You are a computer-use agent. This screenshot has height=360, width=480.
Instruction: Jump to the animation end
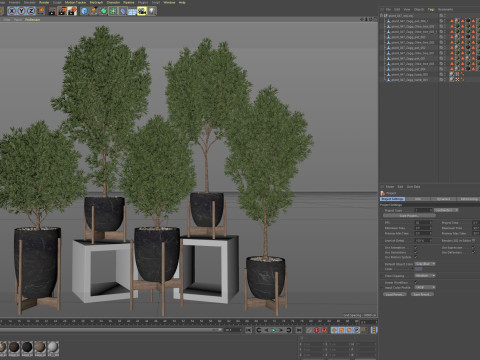[x=299, y=330]
